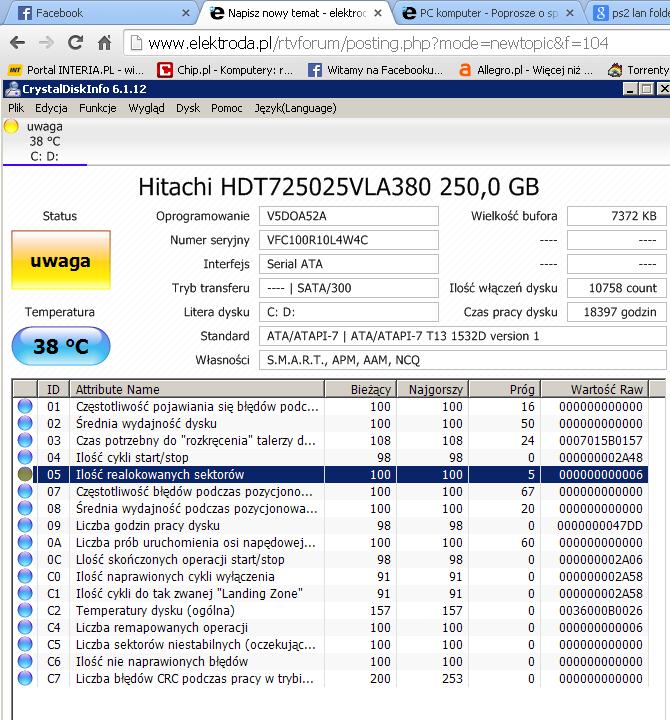670x720 pixels.
Task: Select row 'Liczba remapowanych operacji'
Action: 331,627
